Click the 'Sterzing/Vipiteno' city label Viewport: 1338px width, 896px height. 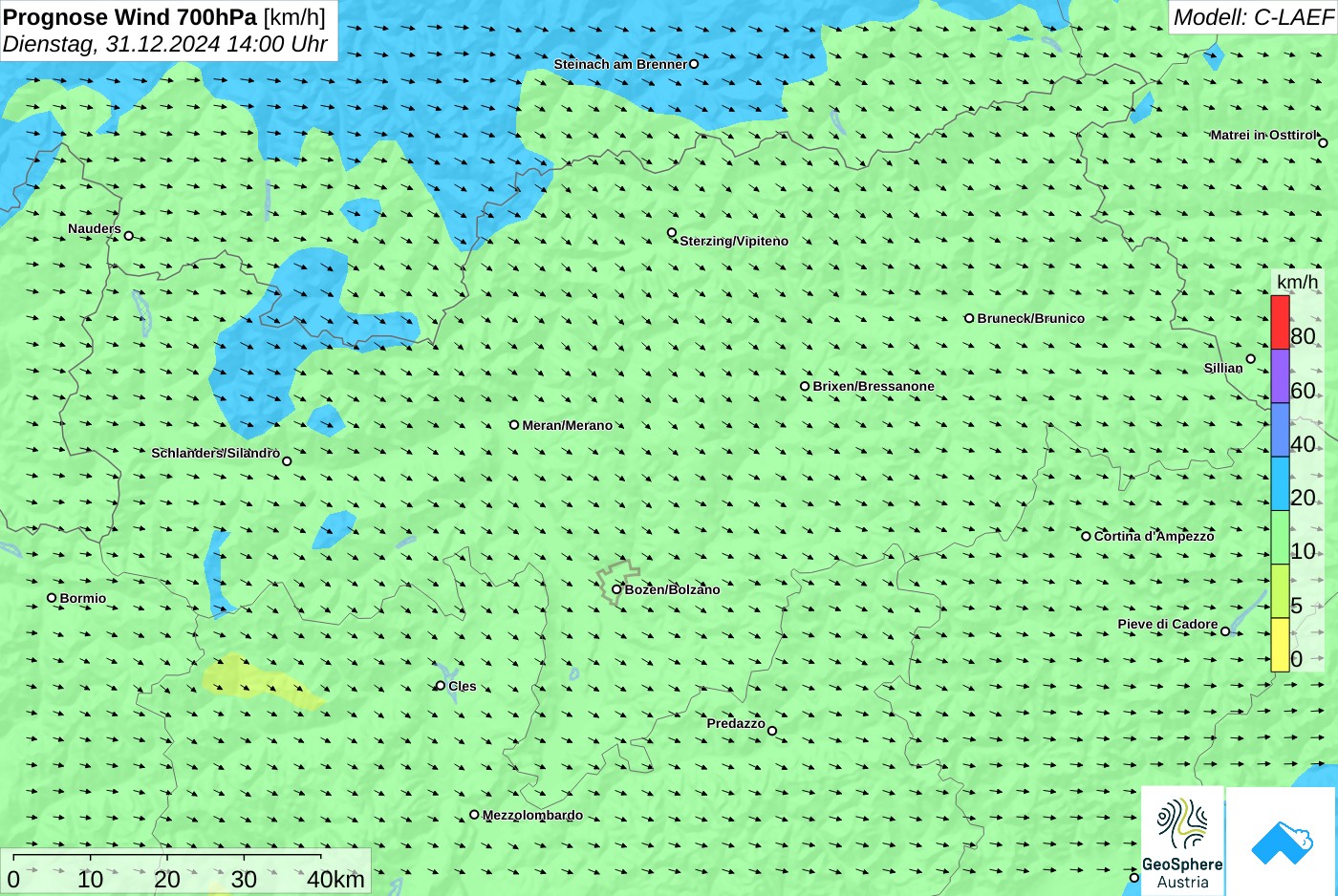tap(734, 241)
